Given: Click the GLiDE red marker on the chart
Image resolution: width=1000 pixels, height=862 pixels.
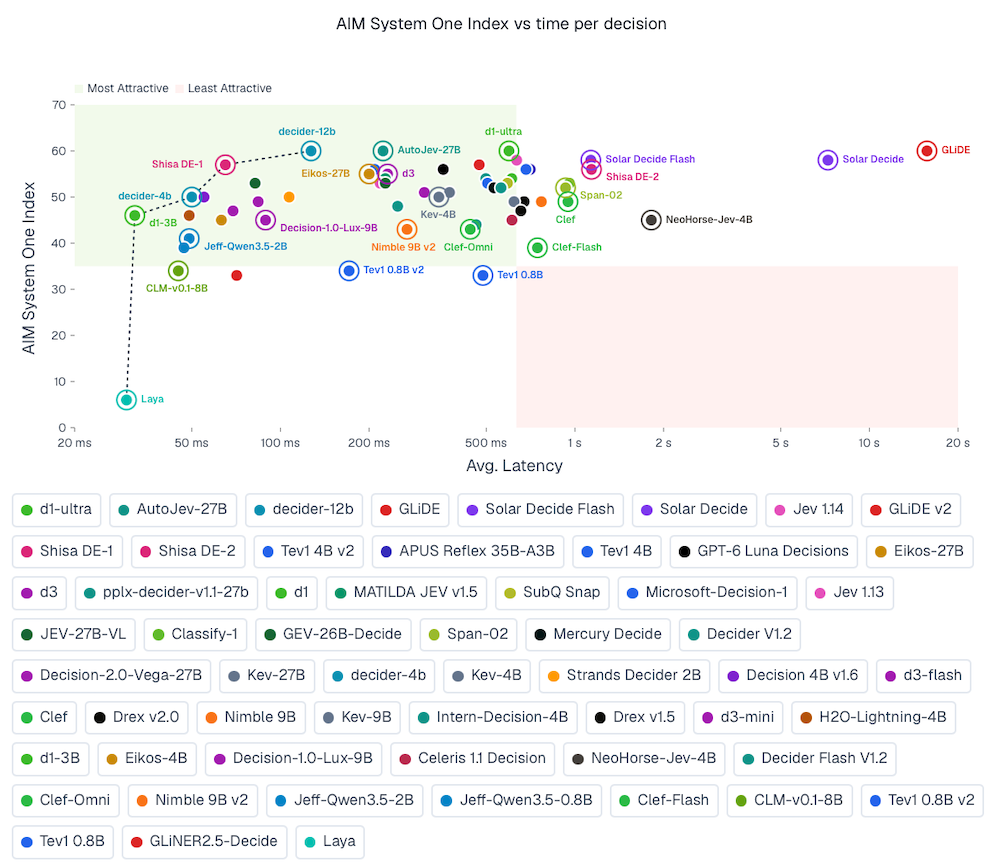Looking at the screenshot, I should tap(927, 150).
